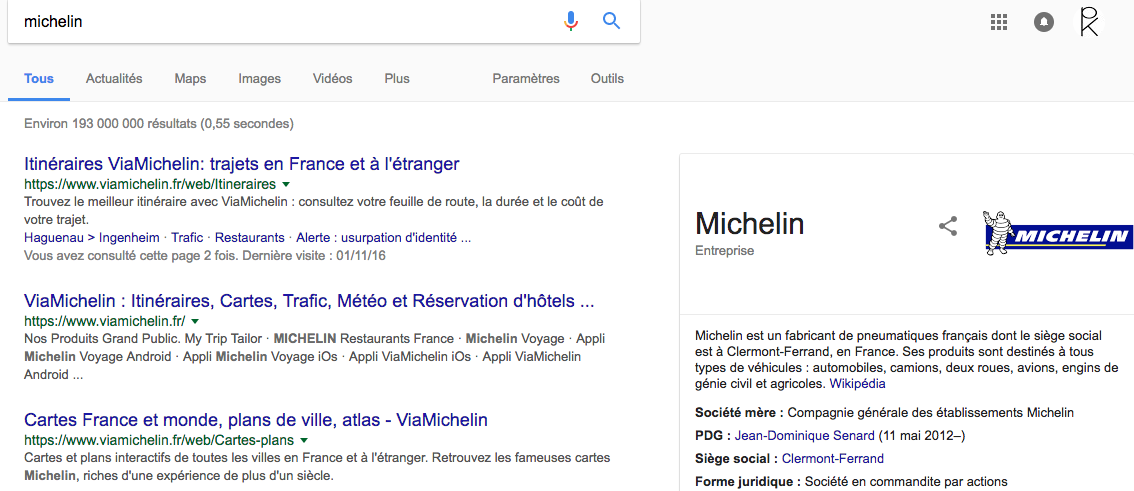
Task: Open the Outils search tools
Action: pos(607,79)
